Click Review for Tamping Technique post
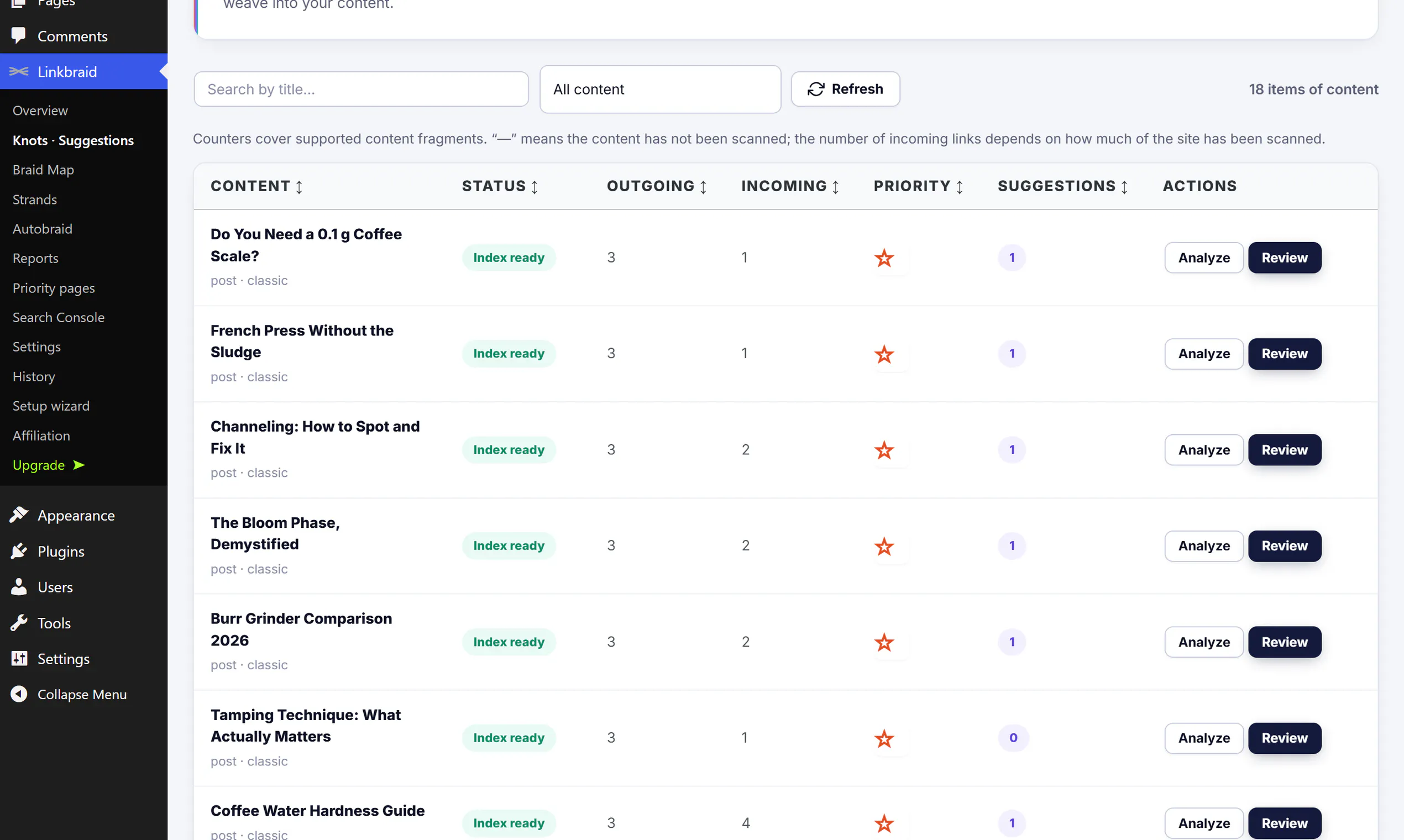This screenshot has height=840, width=1404. click(1285, 738)
